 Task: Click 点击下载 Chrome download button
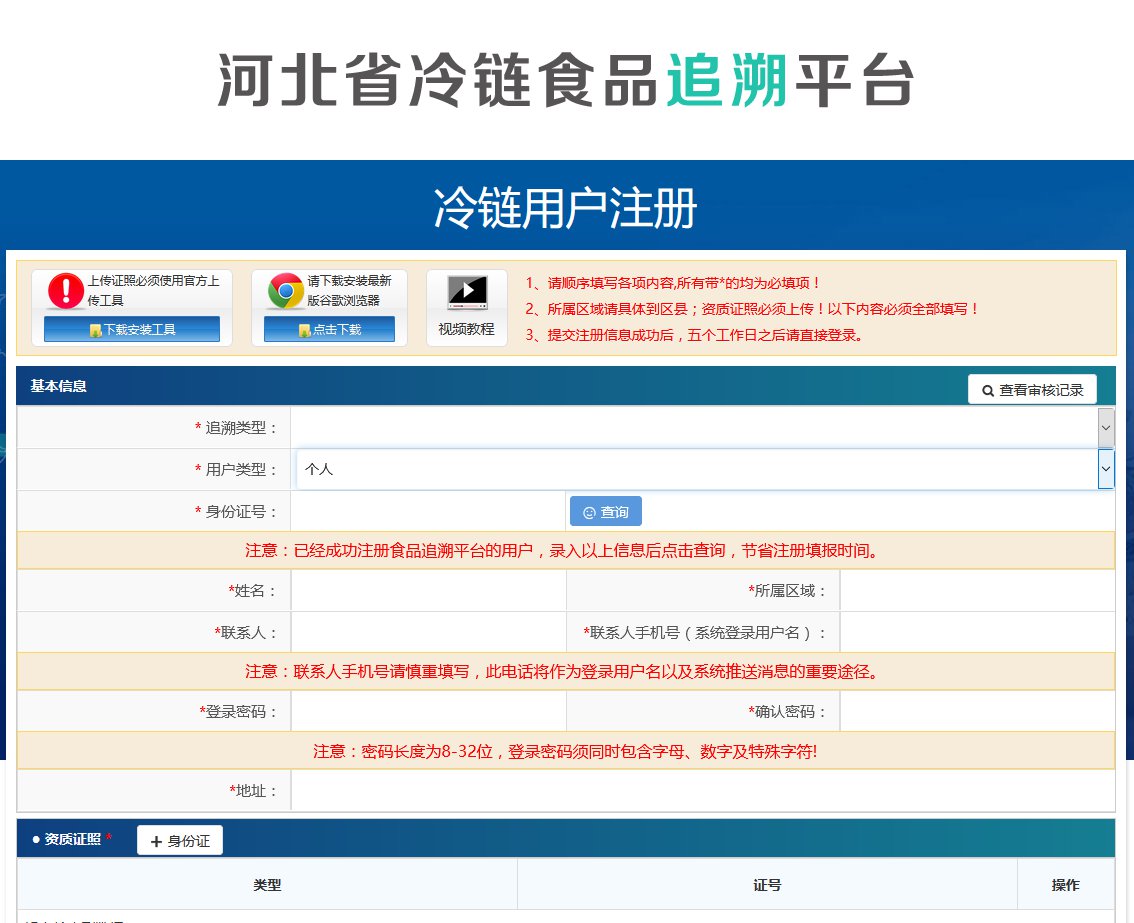click(329, 329)
